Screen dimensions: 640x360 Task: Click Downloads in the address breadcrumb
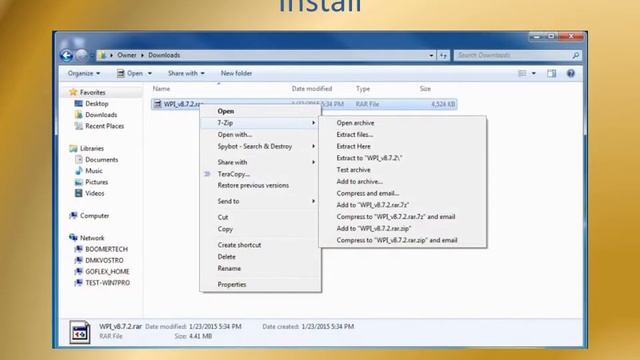(164, 55)
